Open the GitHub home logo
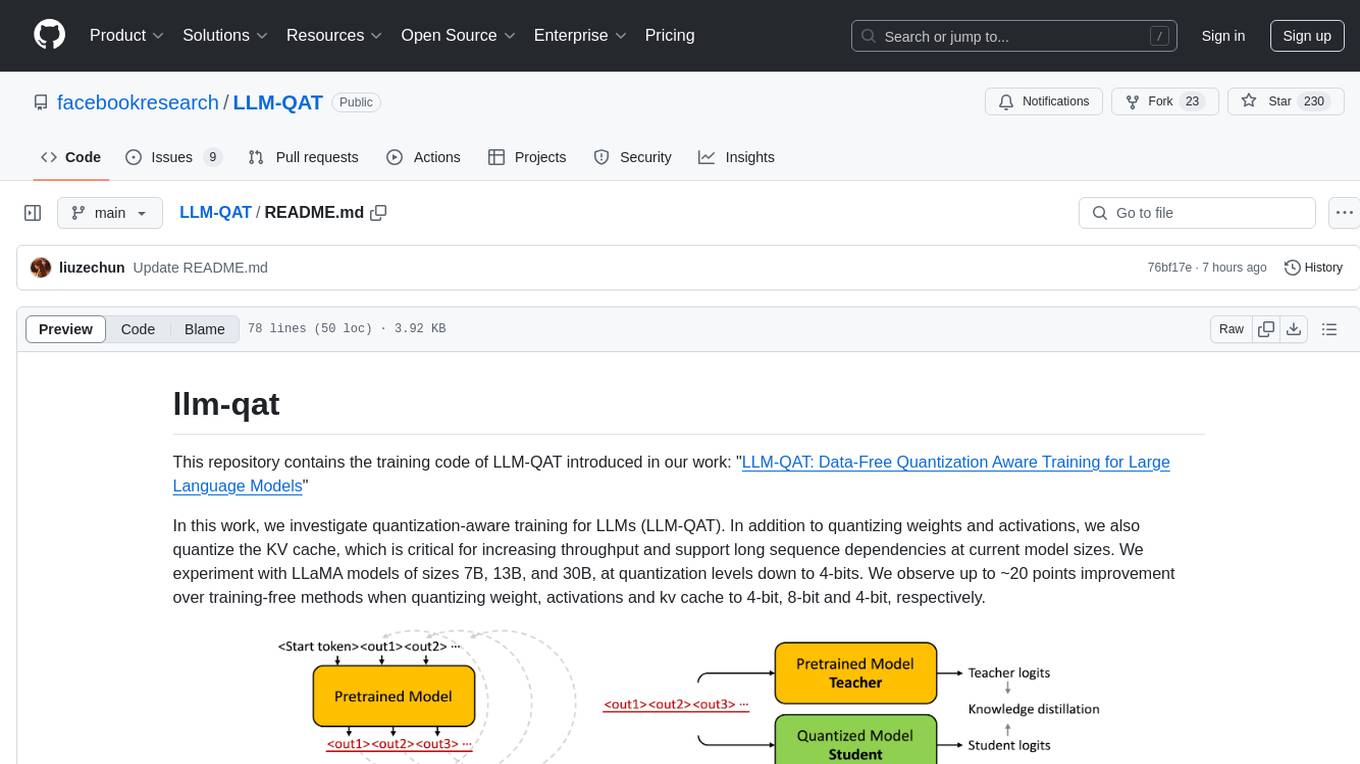 (50, 35)
